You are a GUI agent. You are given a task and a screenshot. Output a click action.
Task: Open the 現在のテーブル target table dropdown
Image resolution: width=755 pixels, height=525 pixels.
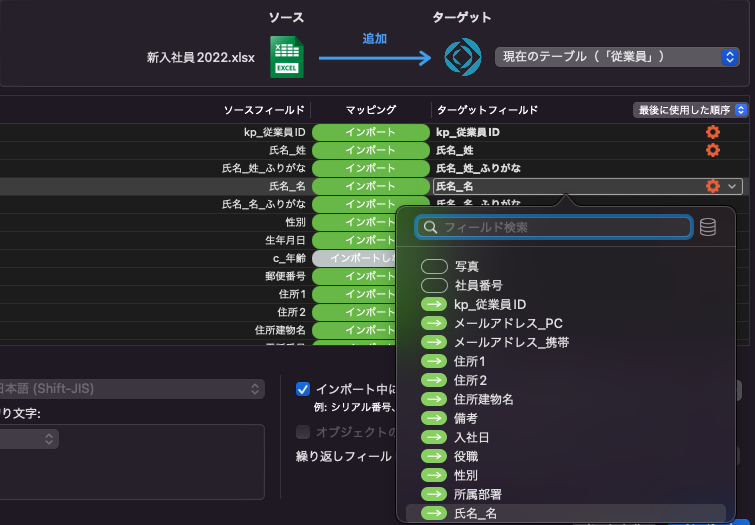[x=617, y=57]
